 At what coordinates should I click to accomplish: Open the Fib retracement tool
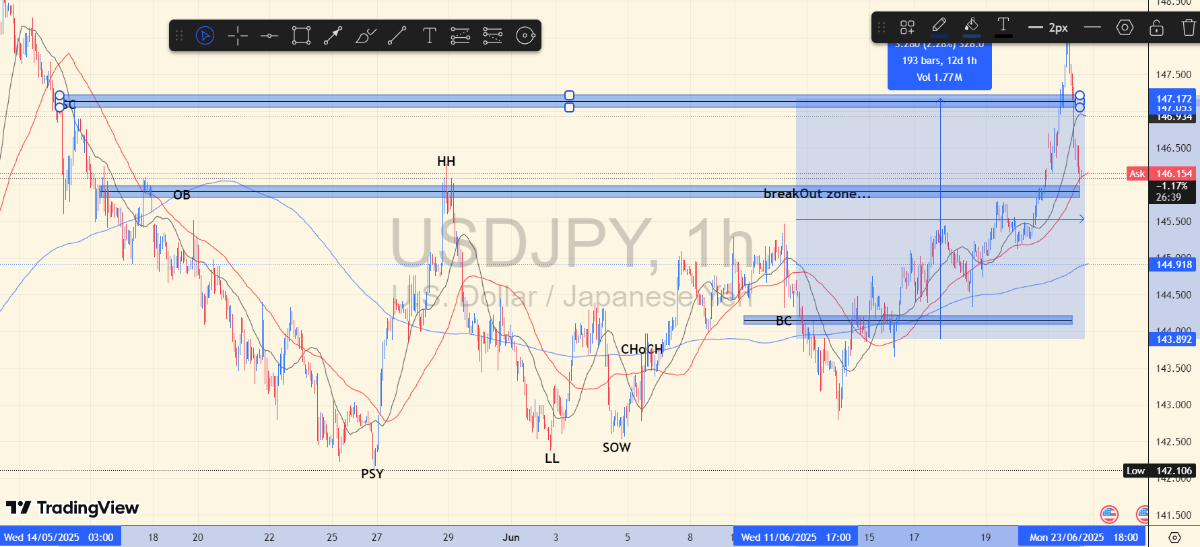[x=460, y=36]
